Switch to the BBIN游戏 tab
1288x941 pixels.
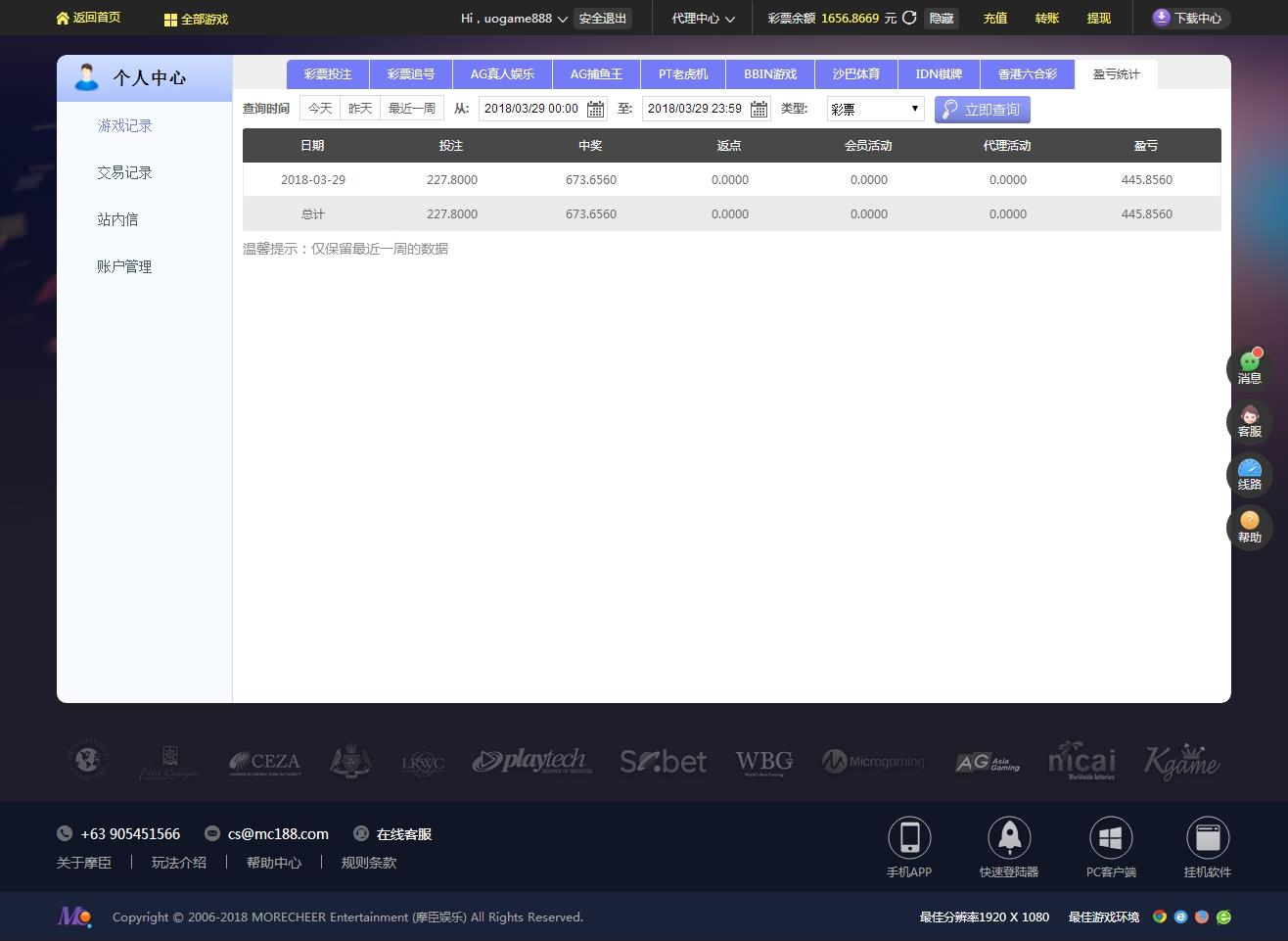tap(770, 74)
